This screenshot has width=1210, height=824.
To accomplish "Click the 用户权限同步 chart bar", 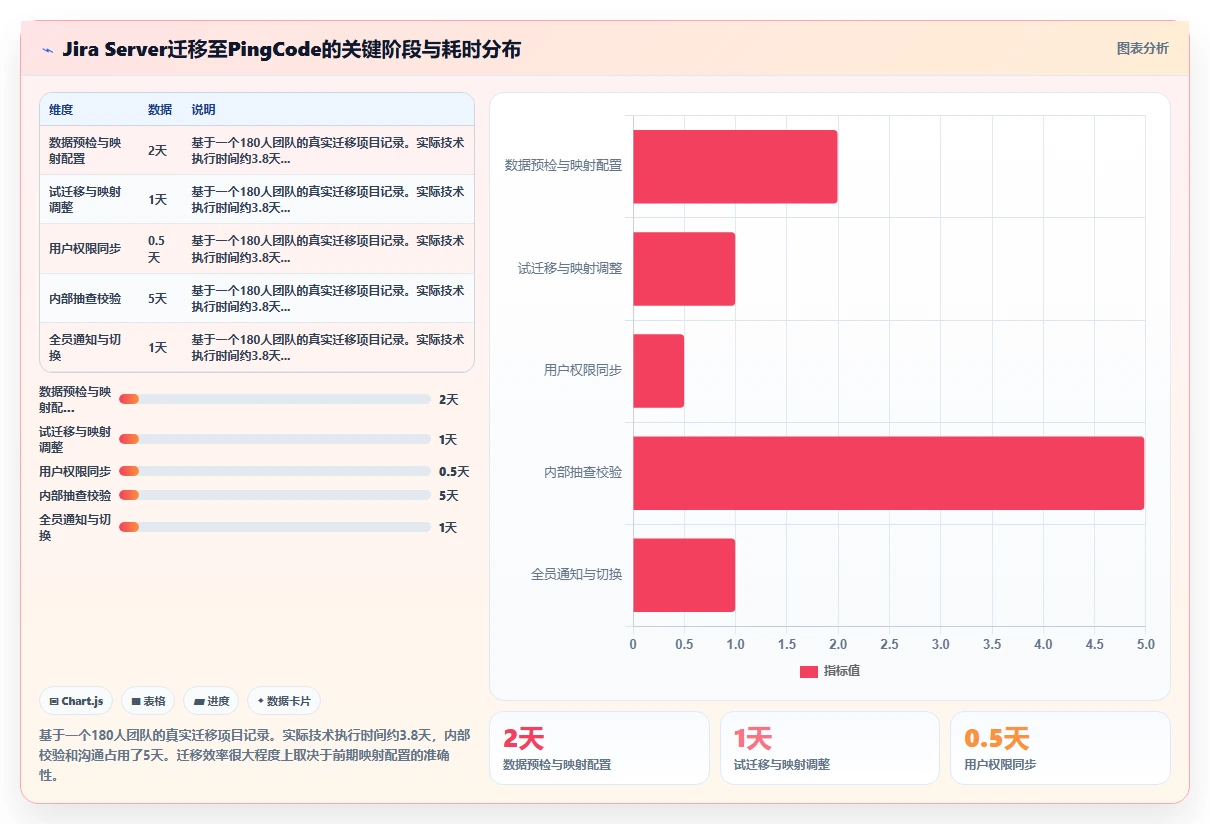I will click(658, 371).
